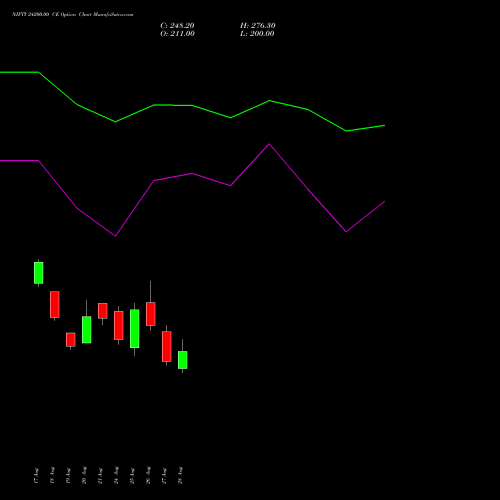Click the 28 Aug date axis label
500x500 pixels.
[180, 476]
